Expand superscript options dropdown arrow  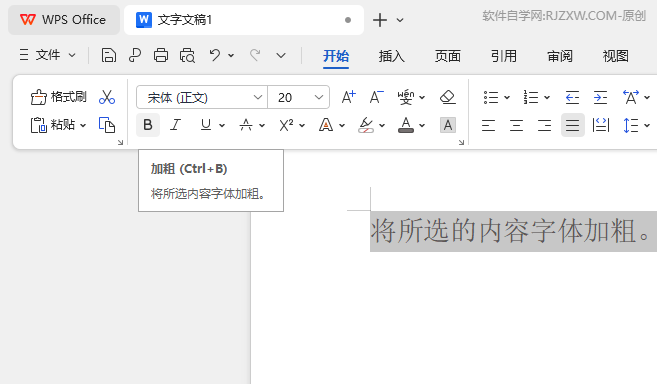[302, 125]
